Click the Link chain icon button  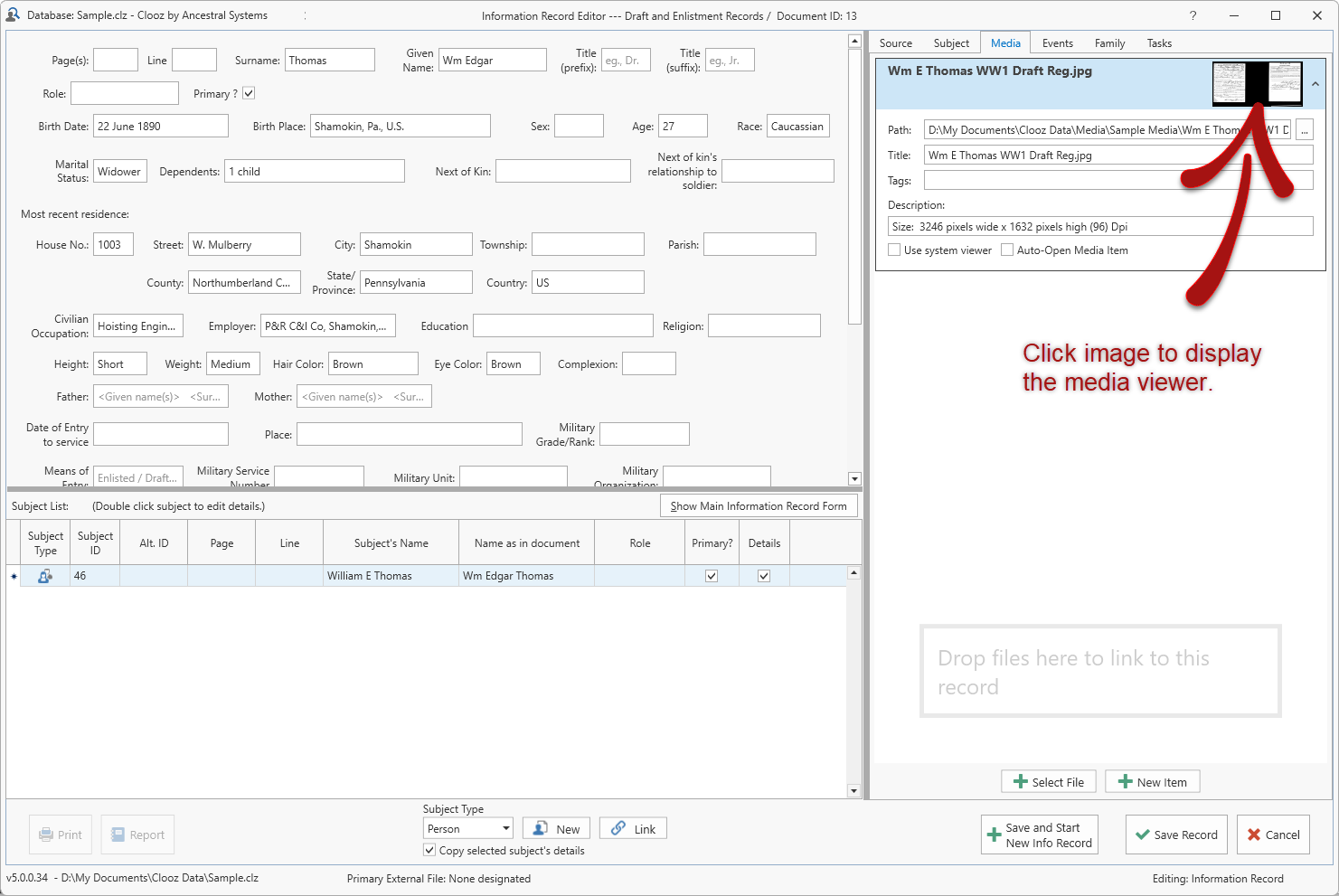tap(618, 828)
